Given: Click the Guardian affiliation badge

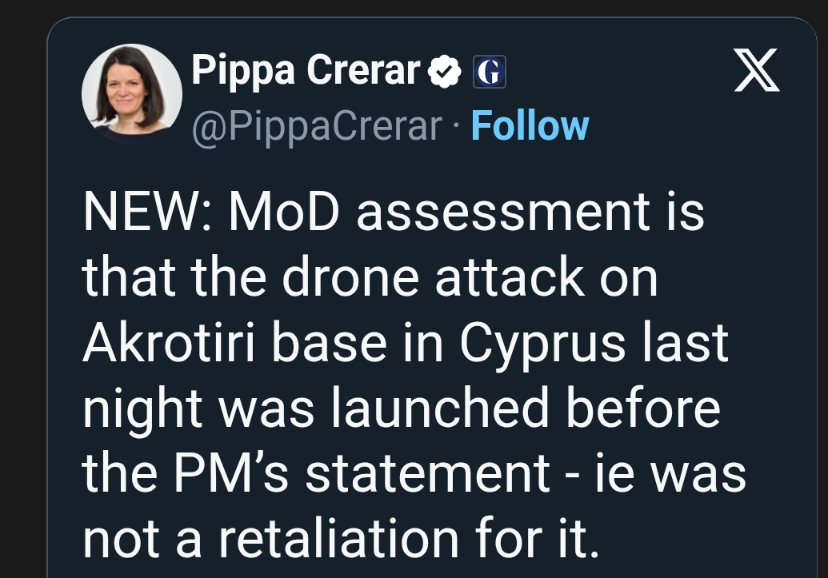Looking at the screenshot, I should click(488, 71).
